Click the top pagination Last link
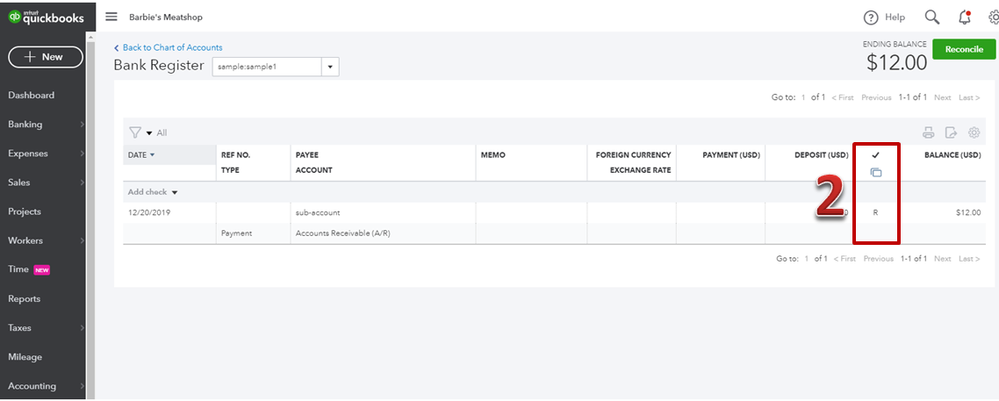999x401 pixels. (x=969, y=98)
